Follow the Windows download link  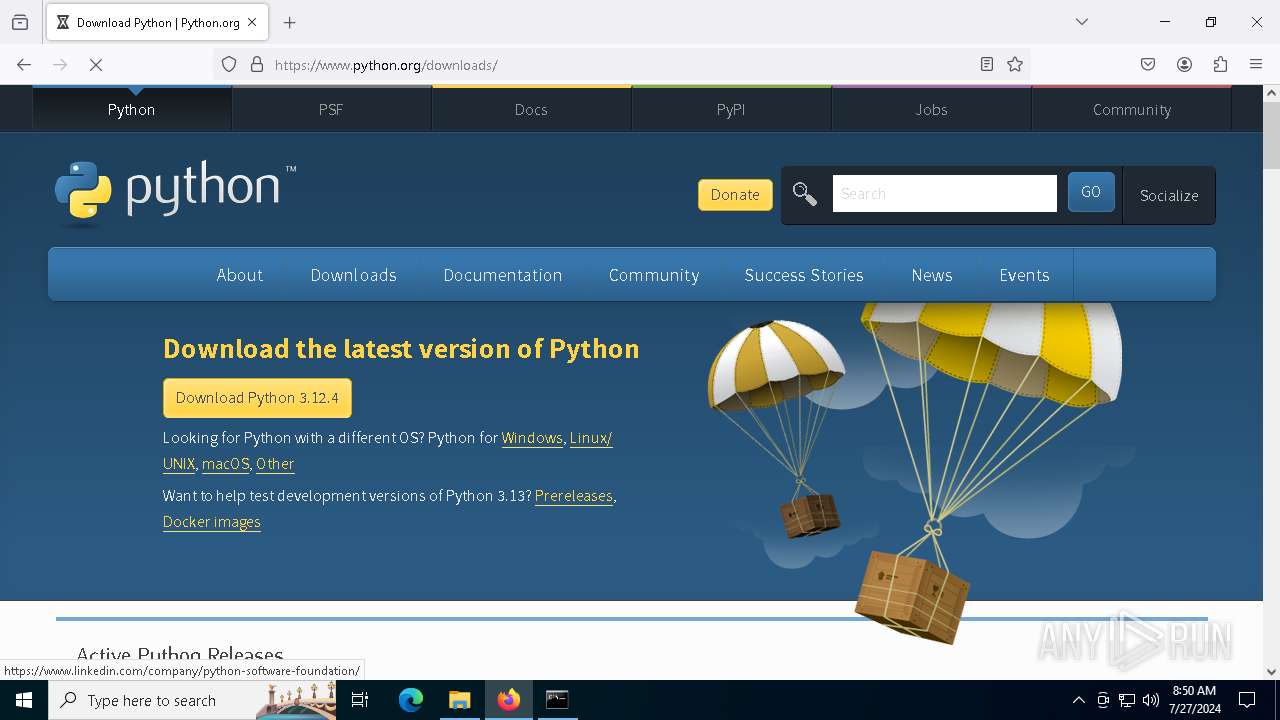(532, 438)
